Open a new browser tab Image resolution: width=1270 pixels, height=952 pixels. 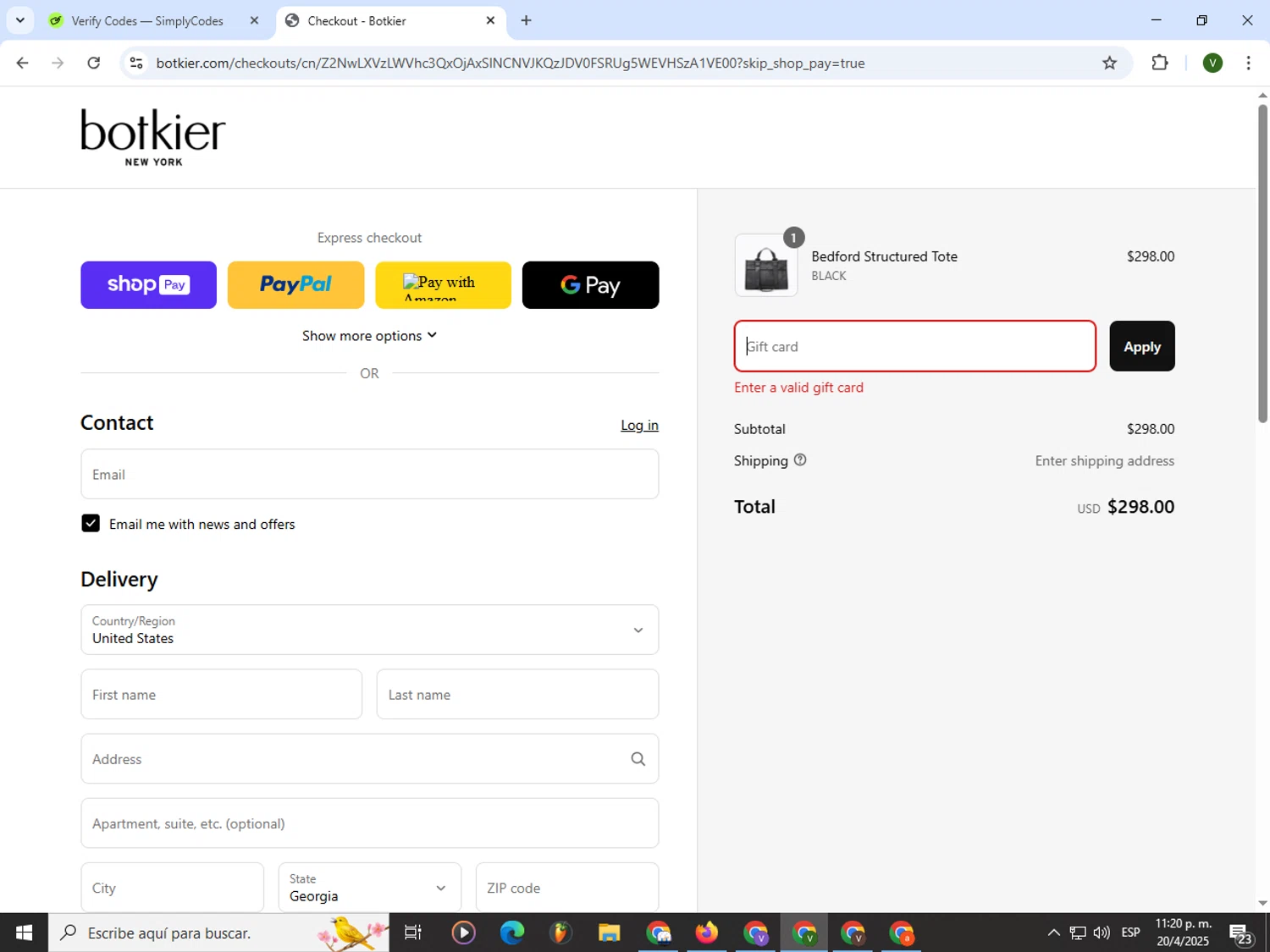527,20
